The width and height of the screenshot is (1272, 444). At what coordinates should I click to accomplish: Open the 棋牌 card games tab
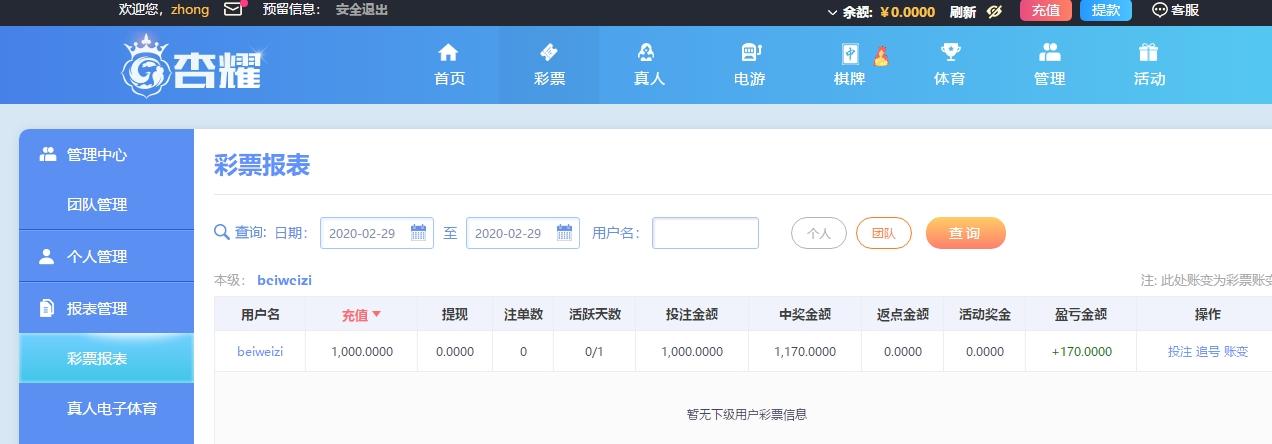(849, 65)
